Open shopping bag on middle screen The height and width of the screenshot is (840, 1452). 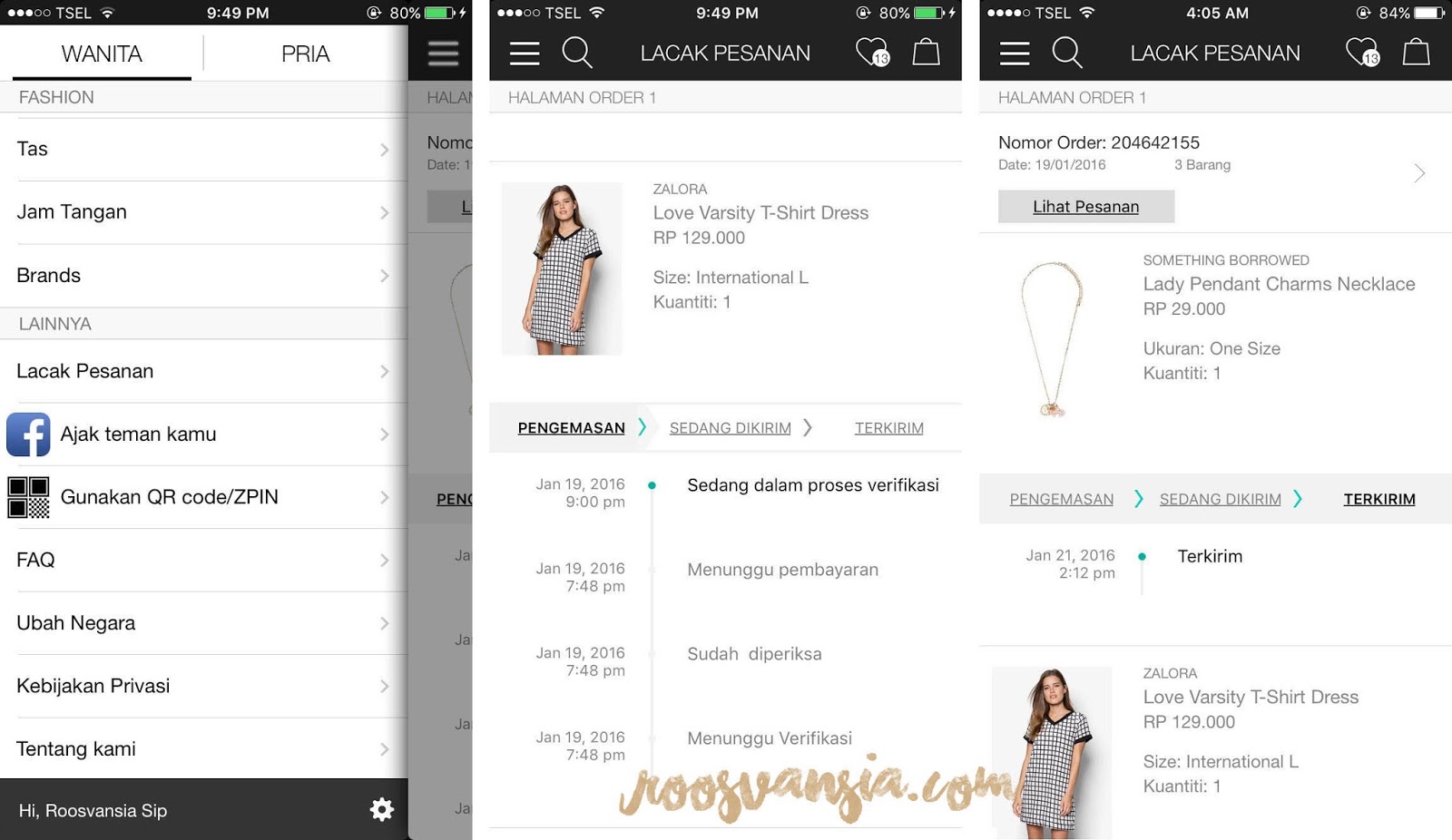926,52
